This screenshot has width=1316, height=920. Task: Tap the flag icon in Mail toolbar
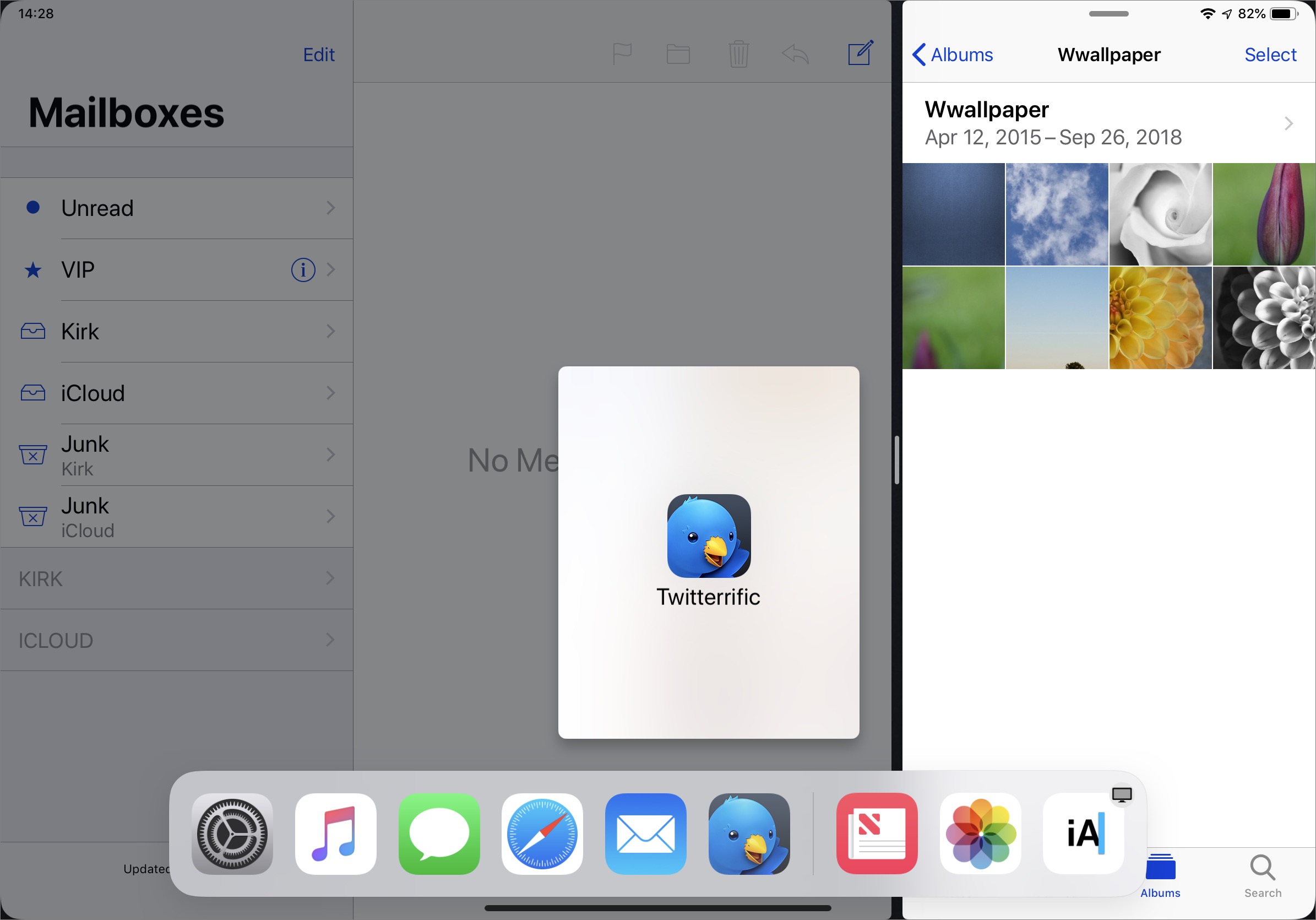(622, 55)
